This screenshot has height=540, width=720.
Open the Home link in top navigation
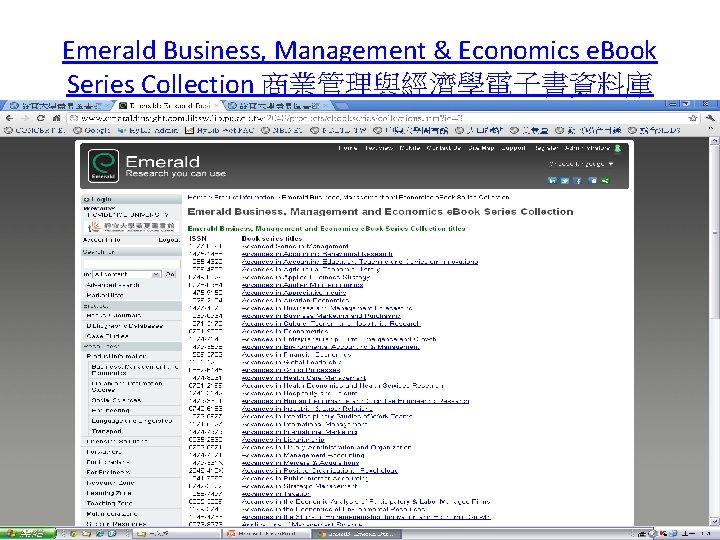coord(348,148)
